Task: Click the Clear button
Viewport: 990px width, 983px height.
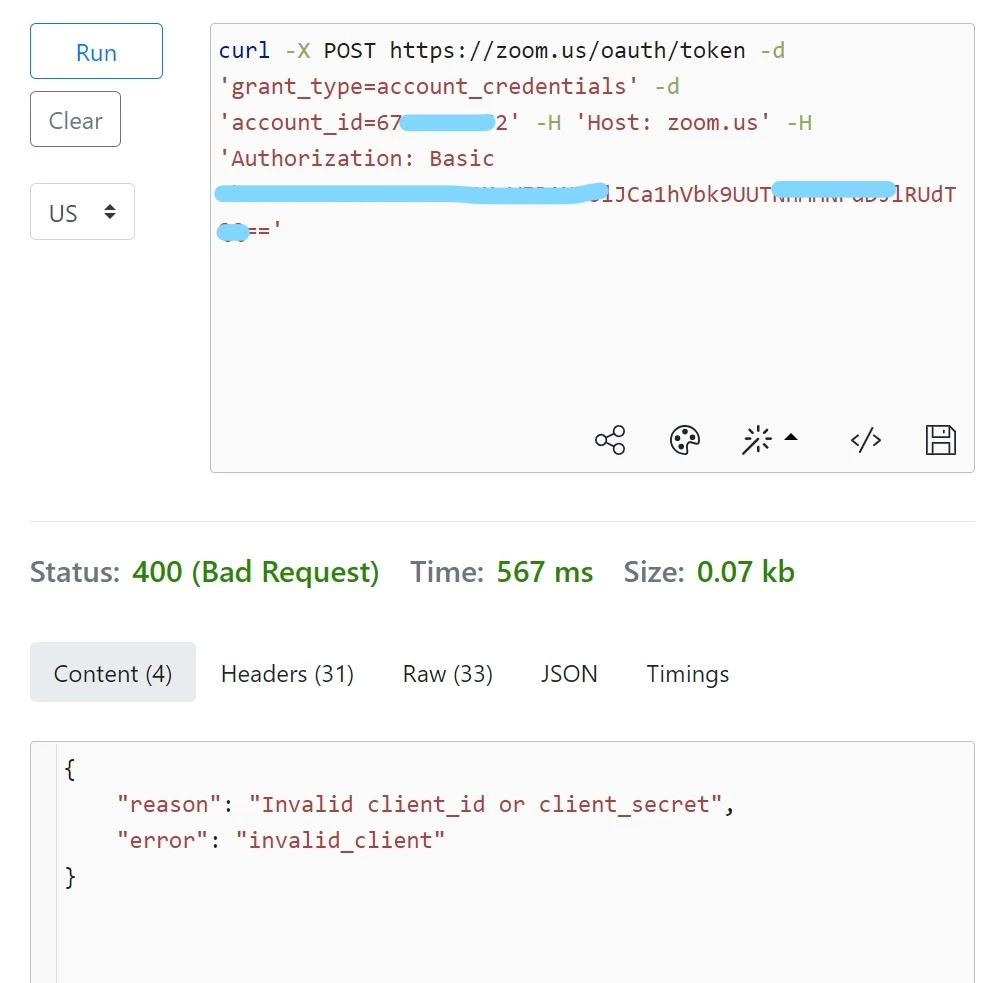Action: tap(75, 119)
